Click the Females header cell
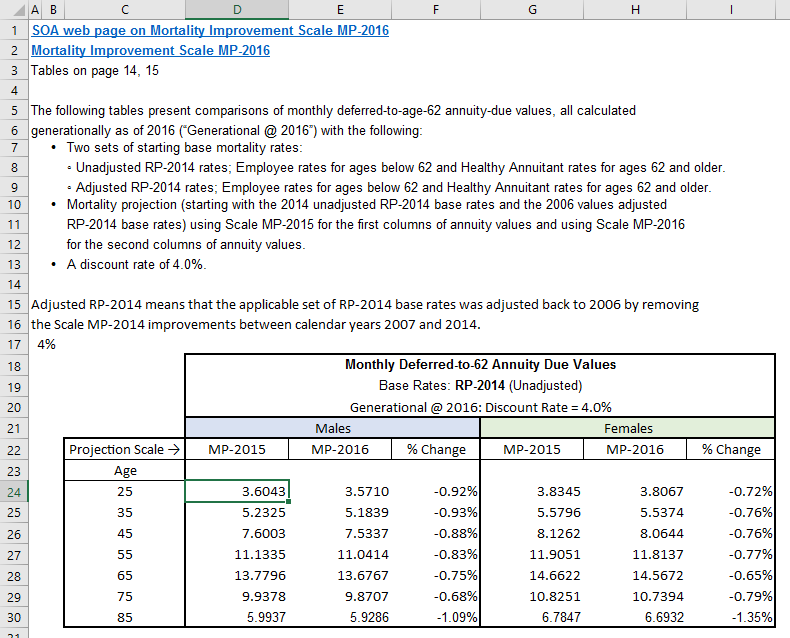 pos(628,428)
